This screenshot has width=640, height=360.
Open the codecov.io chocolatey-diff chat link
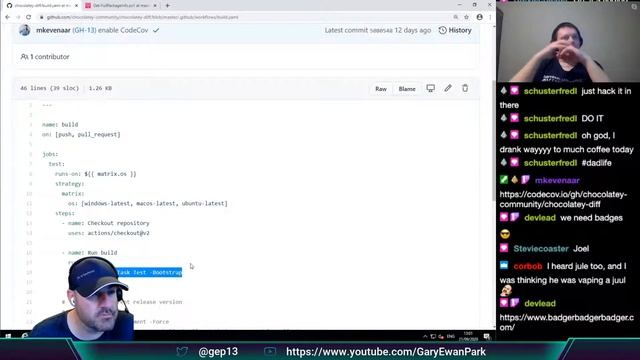click(x=563, y=199)
